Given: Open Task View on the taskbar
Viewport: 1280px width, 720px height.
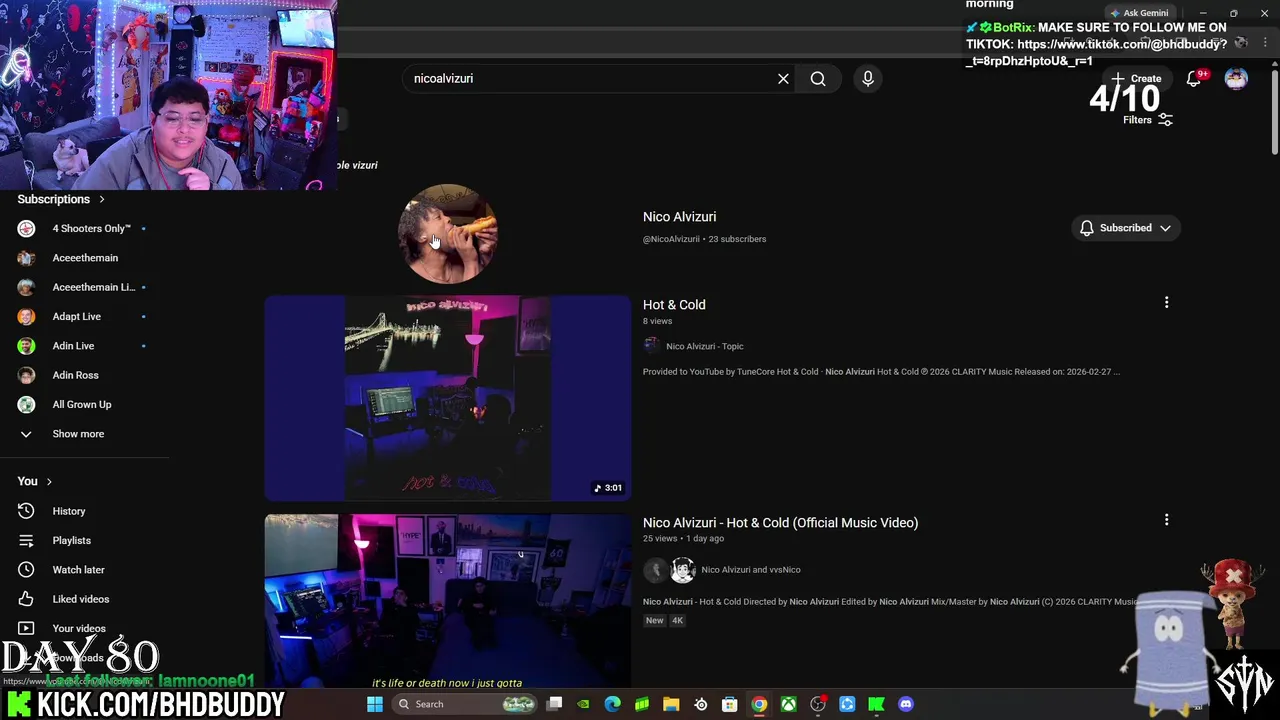Looking at the screenshot, I should (554, 704).
